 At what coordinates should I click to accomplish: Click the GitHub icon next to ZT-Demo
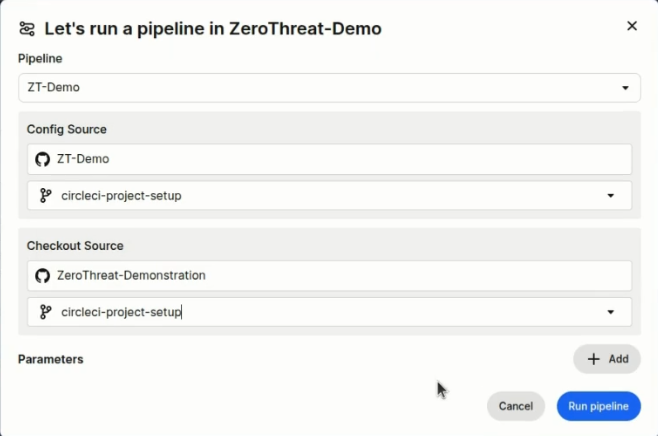[43, 159]
